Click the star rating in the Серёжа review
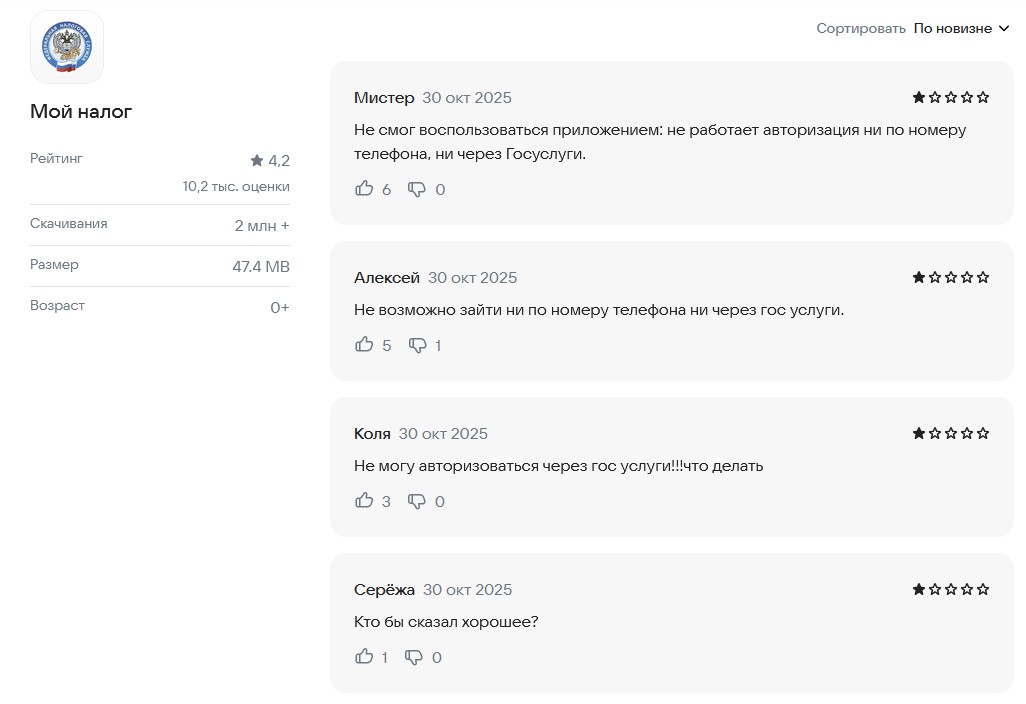The width and height of the screenshot is (1026, 704). [950, 589]
